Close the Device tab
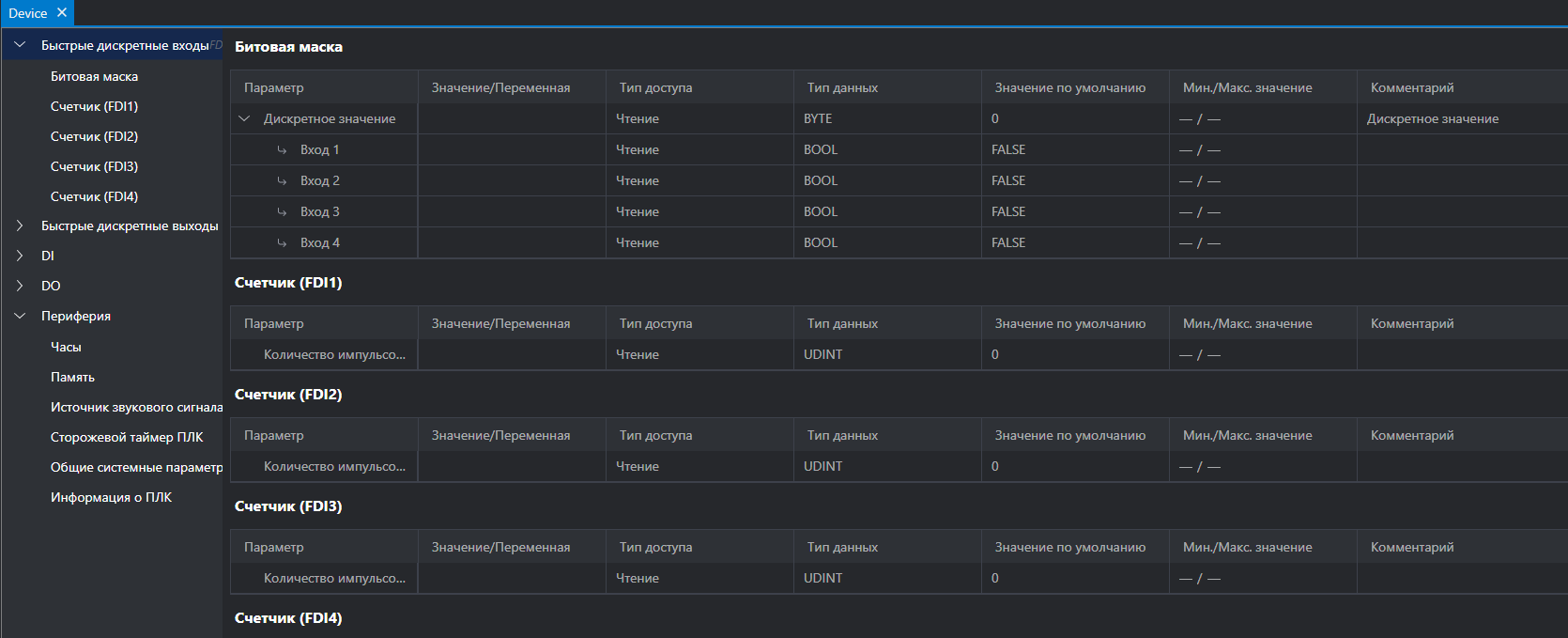 coord(62,13)
